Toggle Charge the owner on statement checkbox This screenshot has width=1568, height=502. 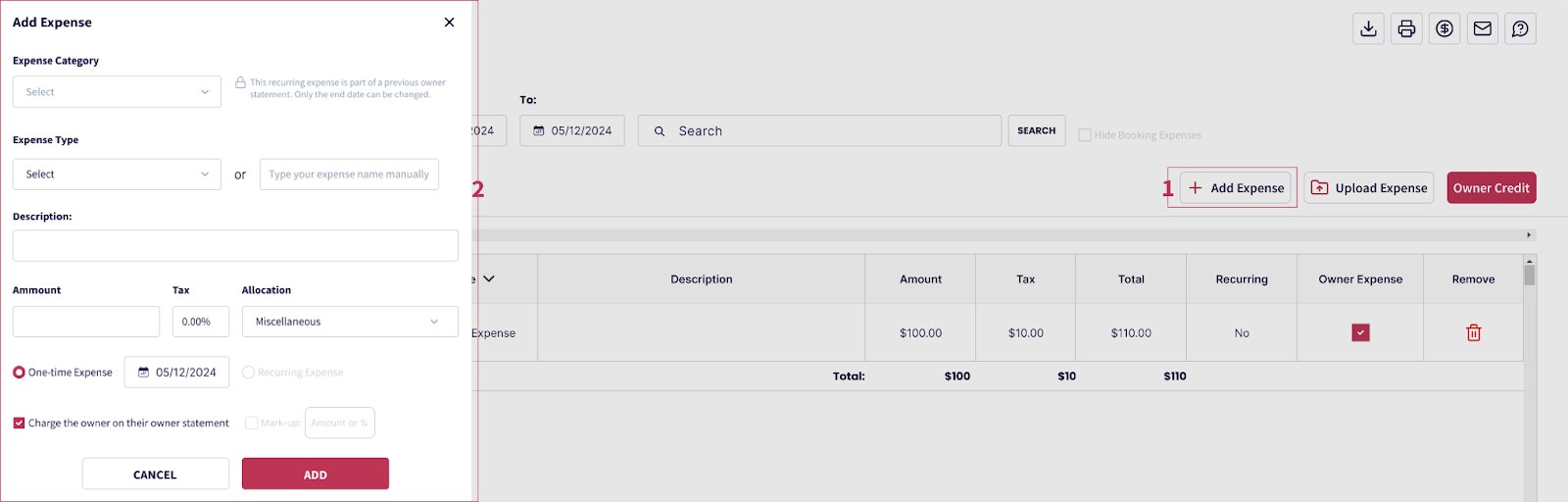click(x=19, y=424)
